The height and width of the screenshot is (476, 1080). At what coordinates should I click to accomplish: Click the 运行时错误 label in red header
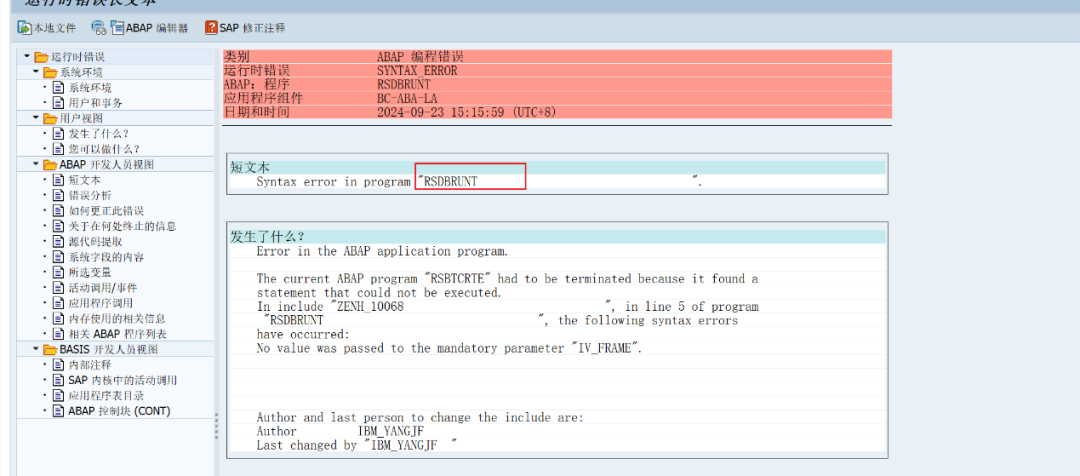point(256,70)
